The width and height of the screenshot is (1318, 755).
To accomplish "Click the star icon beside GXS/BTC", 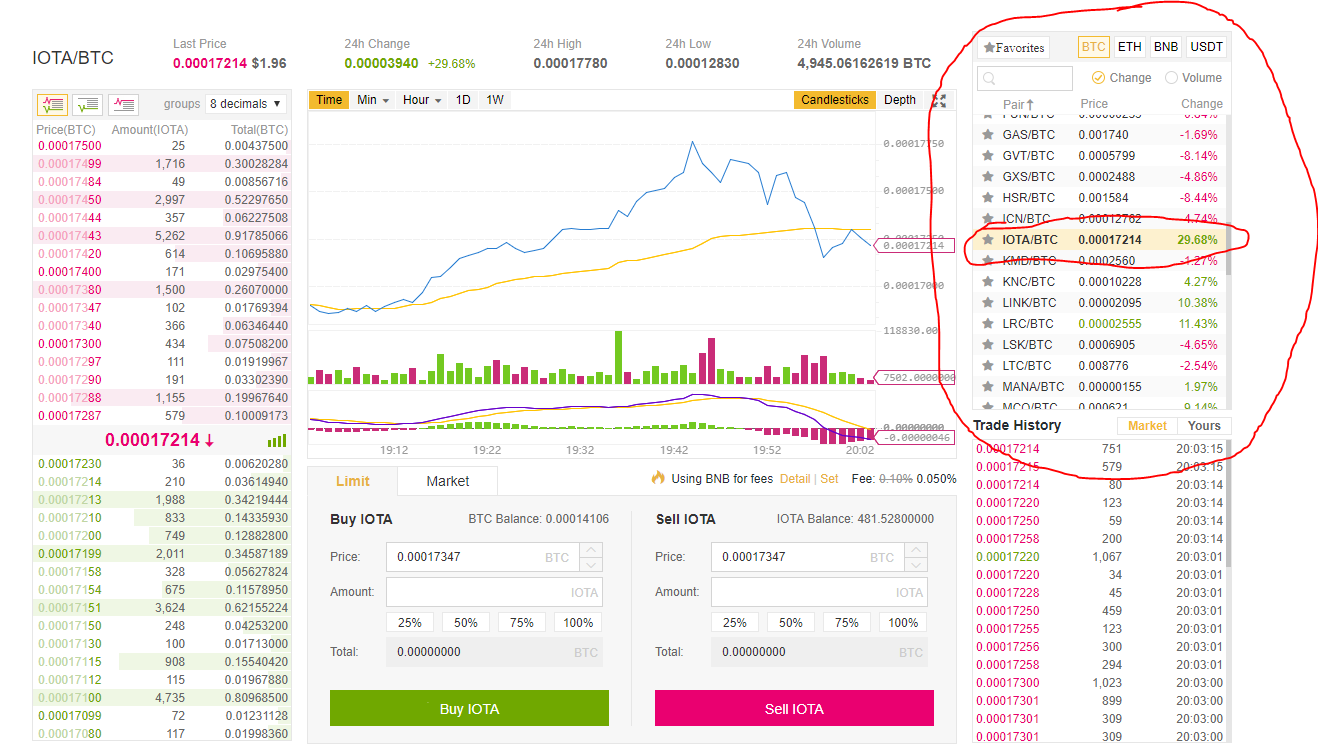I will click(988, 177).
